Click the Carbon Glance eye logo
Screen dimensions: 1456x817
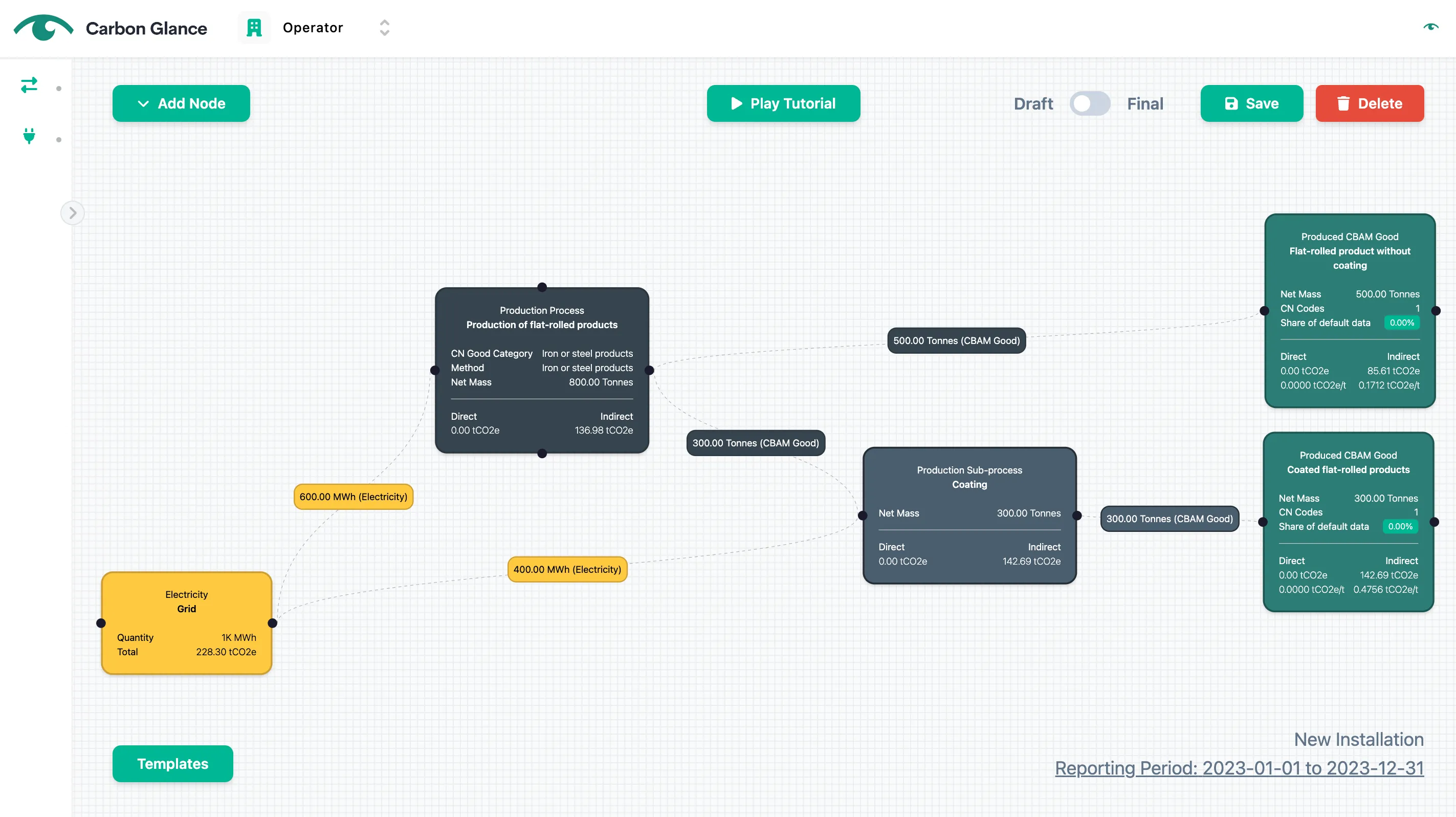tap(43, 27)
